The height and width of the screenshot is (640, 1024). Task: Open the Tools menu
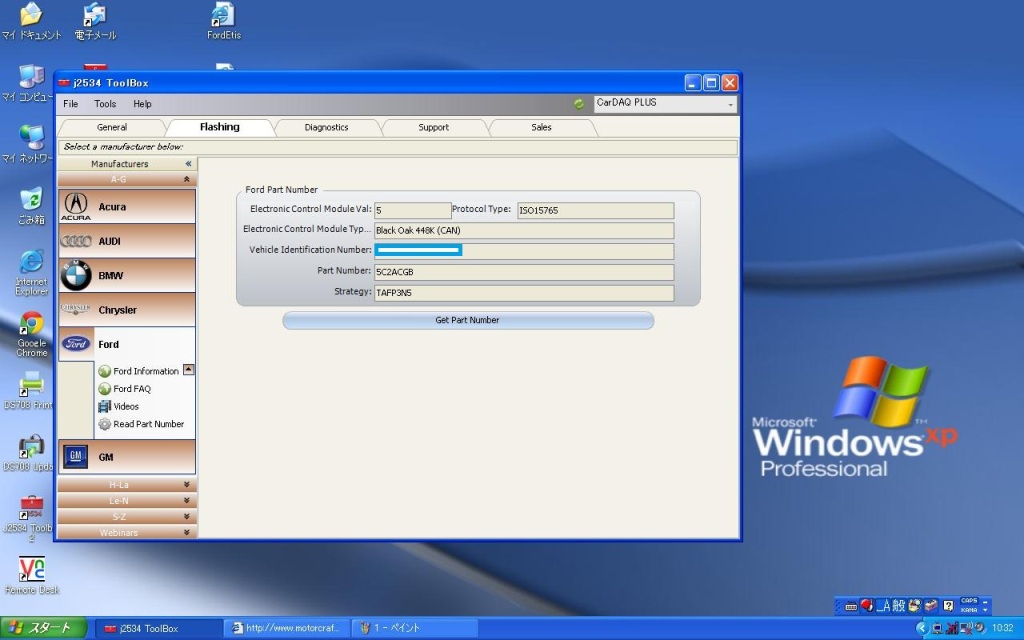click(x=105, y=104)
